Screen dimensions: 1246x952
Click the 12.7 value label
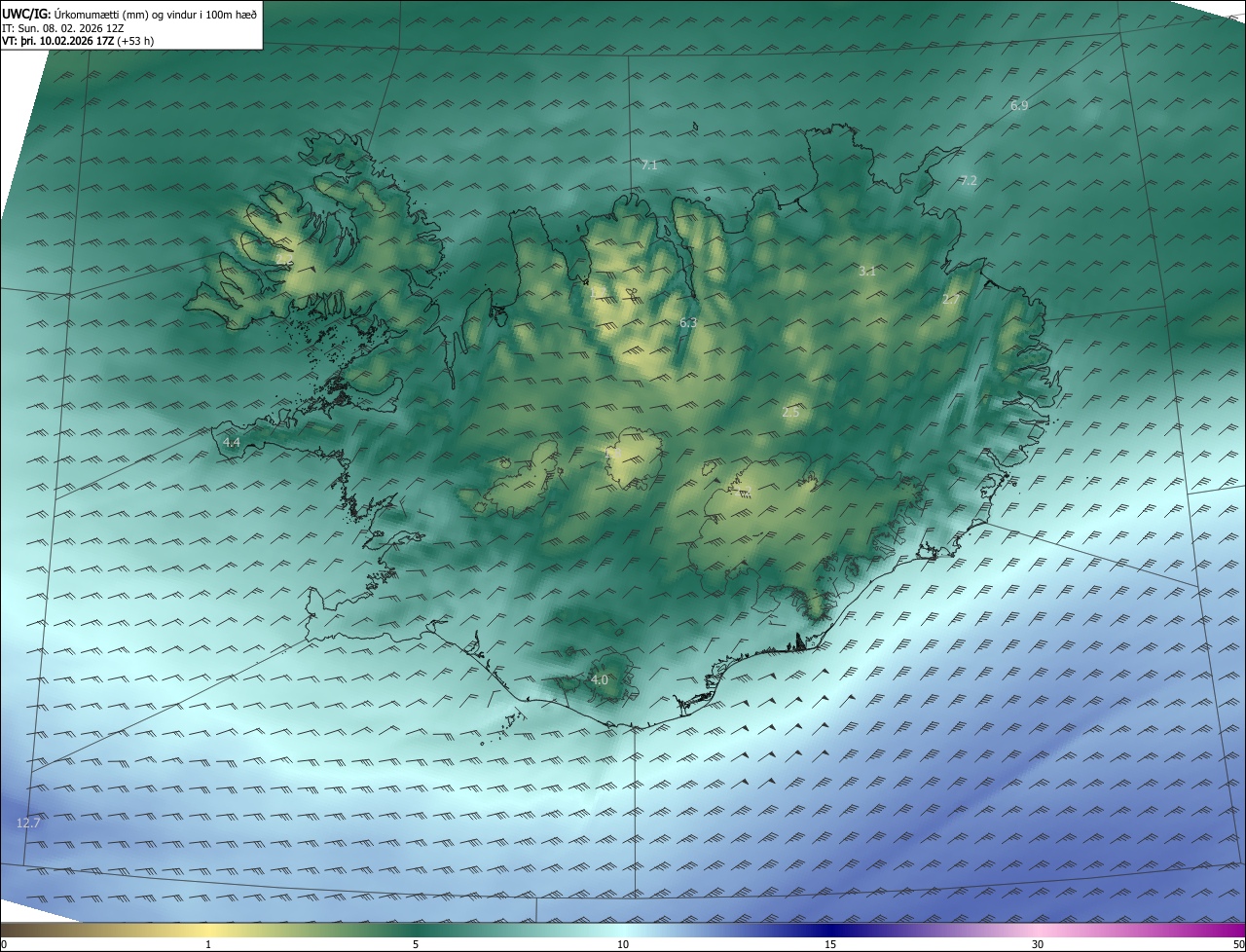point(29,824)
